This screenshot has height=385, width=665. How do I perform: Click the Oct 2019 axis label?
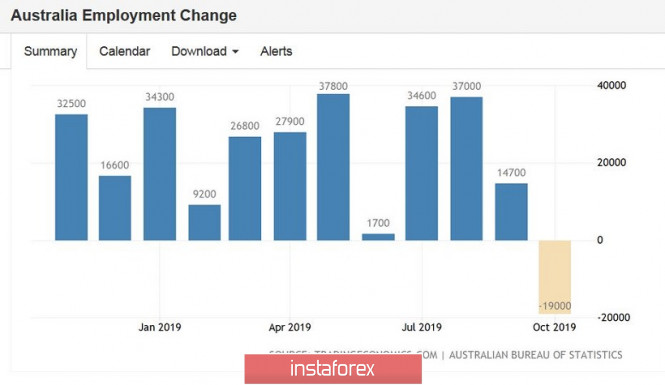click(x=554, y=327)
